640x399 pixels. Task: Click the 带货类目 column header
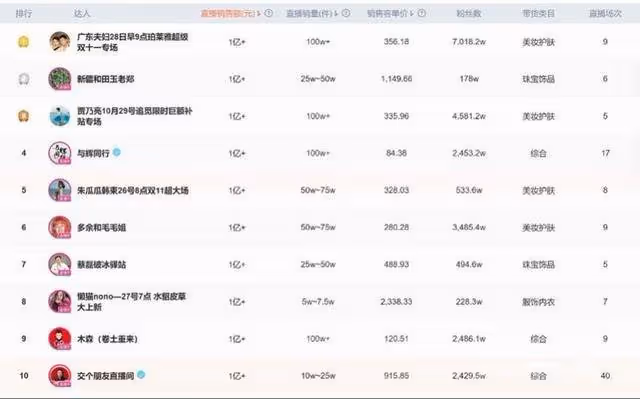(538, 13)
